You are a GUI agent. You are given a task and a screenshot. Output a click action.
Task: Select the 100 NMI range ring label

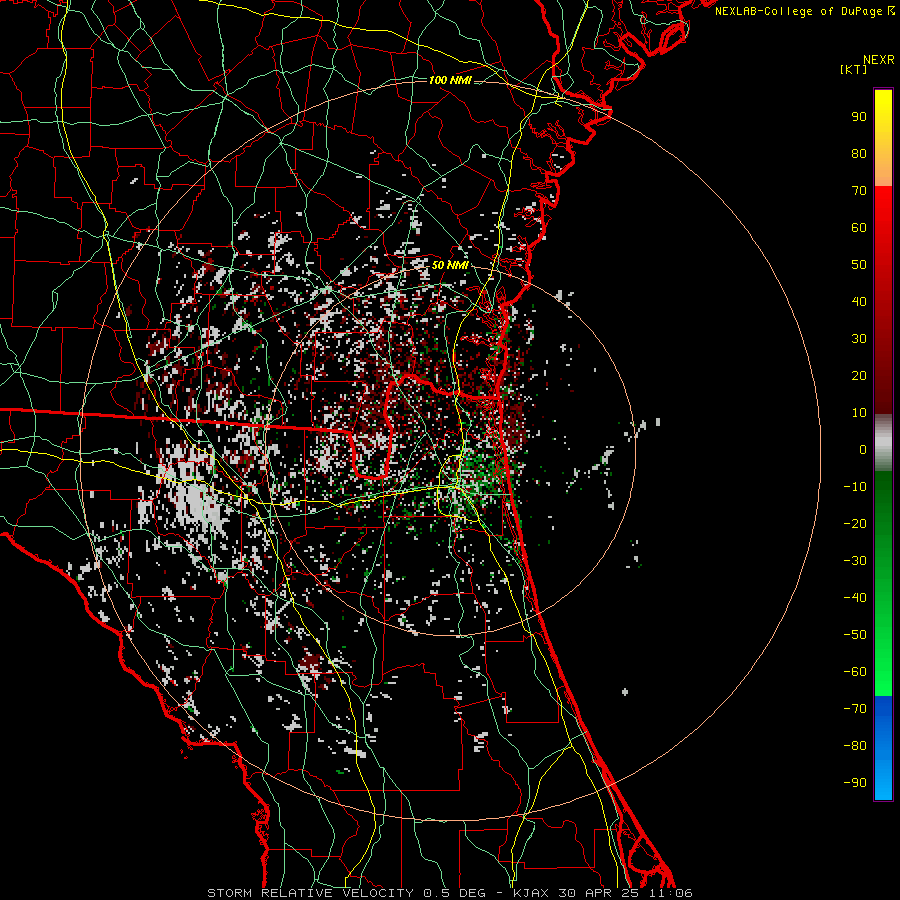point(450,80)
